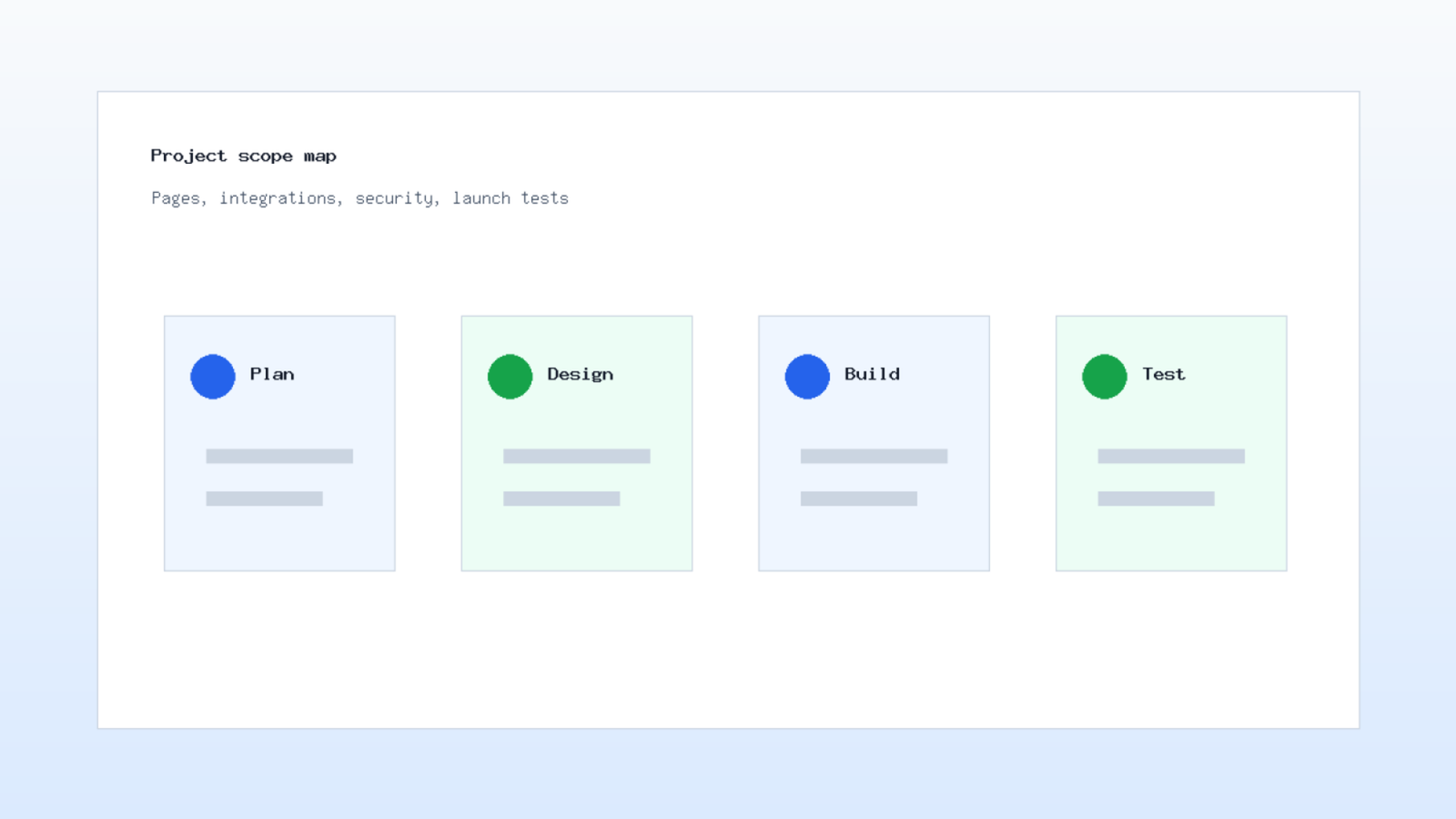Click the shorter placeholder bar in Test card
The height and width of the screenshot is (819, 1456).
point(1156,499)
